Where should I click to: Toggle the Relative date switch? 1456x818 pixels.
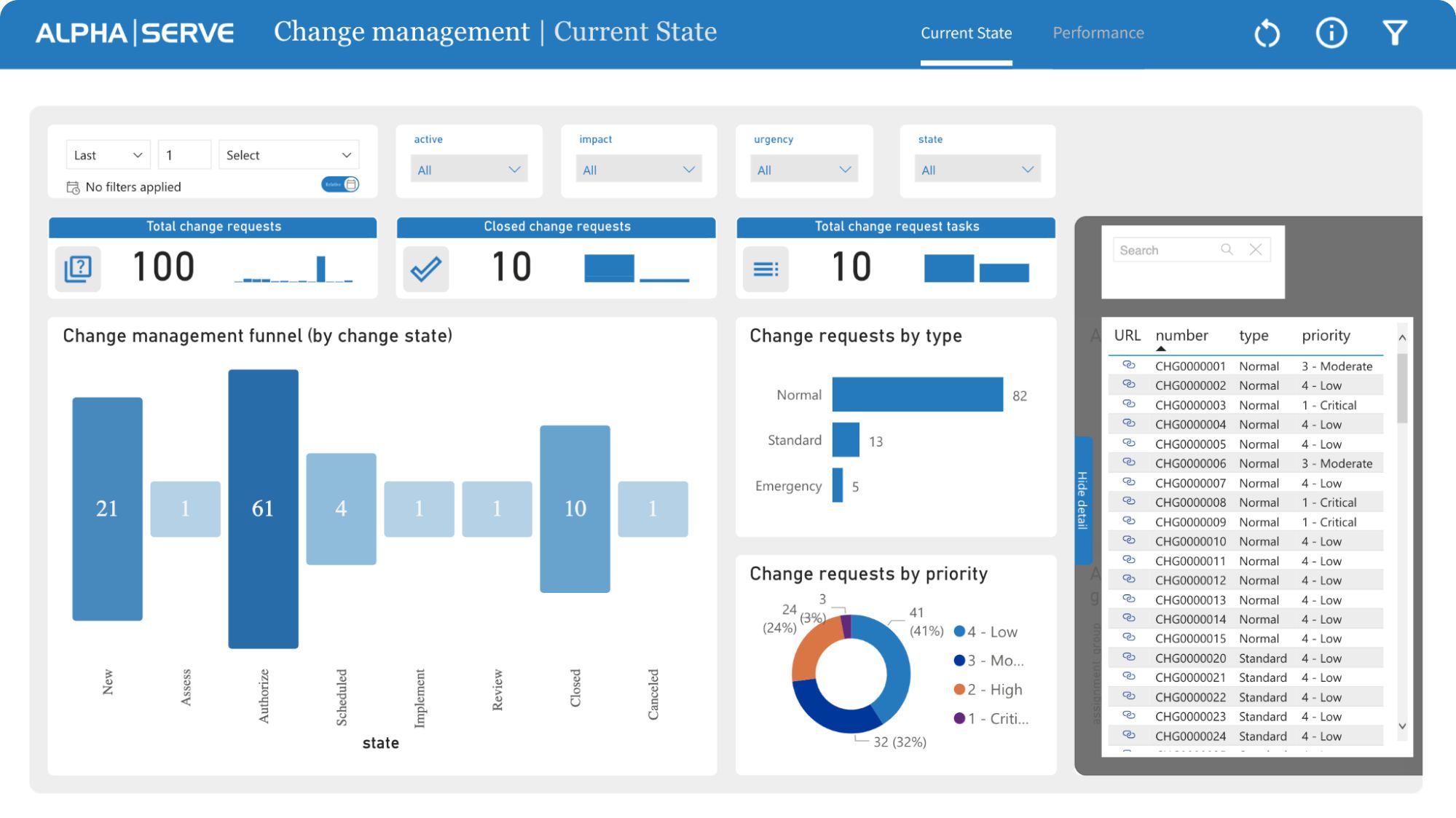(x=339, y=184)
